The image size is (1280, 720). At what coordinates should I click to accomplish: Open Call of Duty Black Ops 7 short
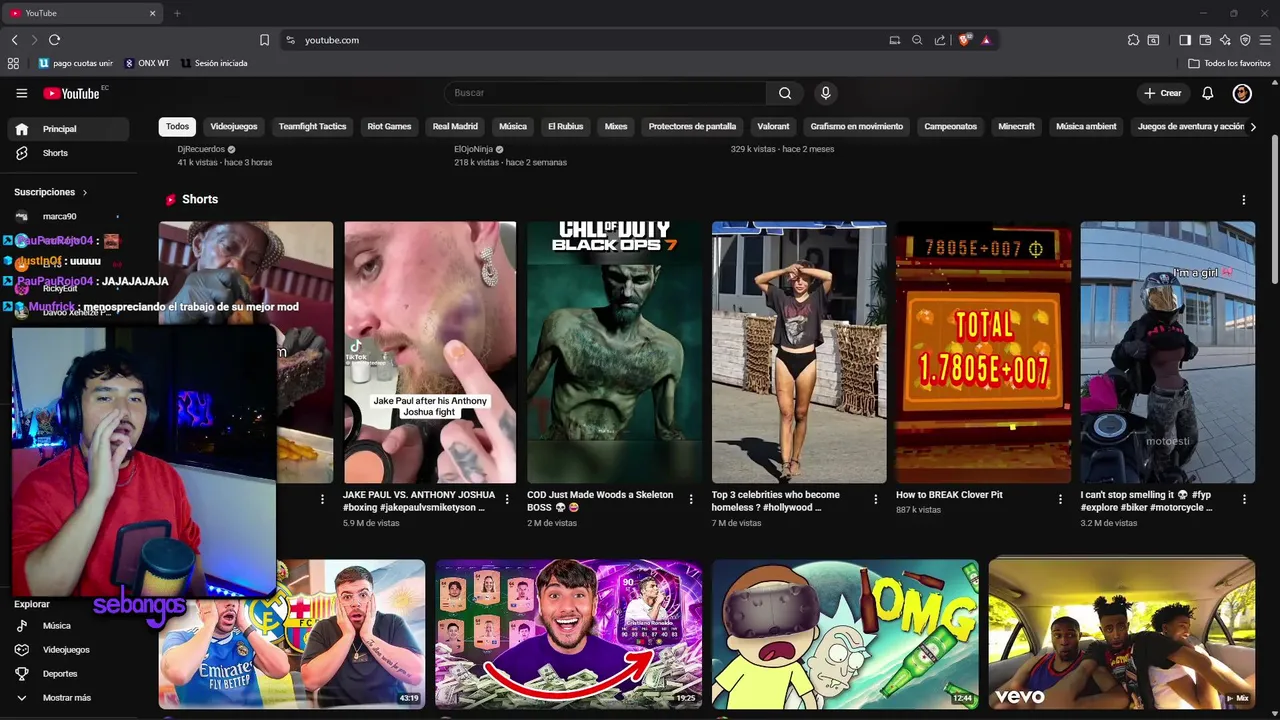pyautogui.click(x=615, y=352)
